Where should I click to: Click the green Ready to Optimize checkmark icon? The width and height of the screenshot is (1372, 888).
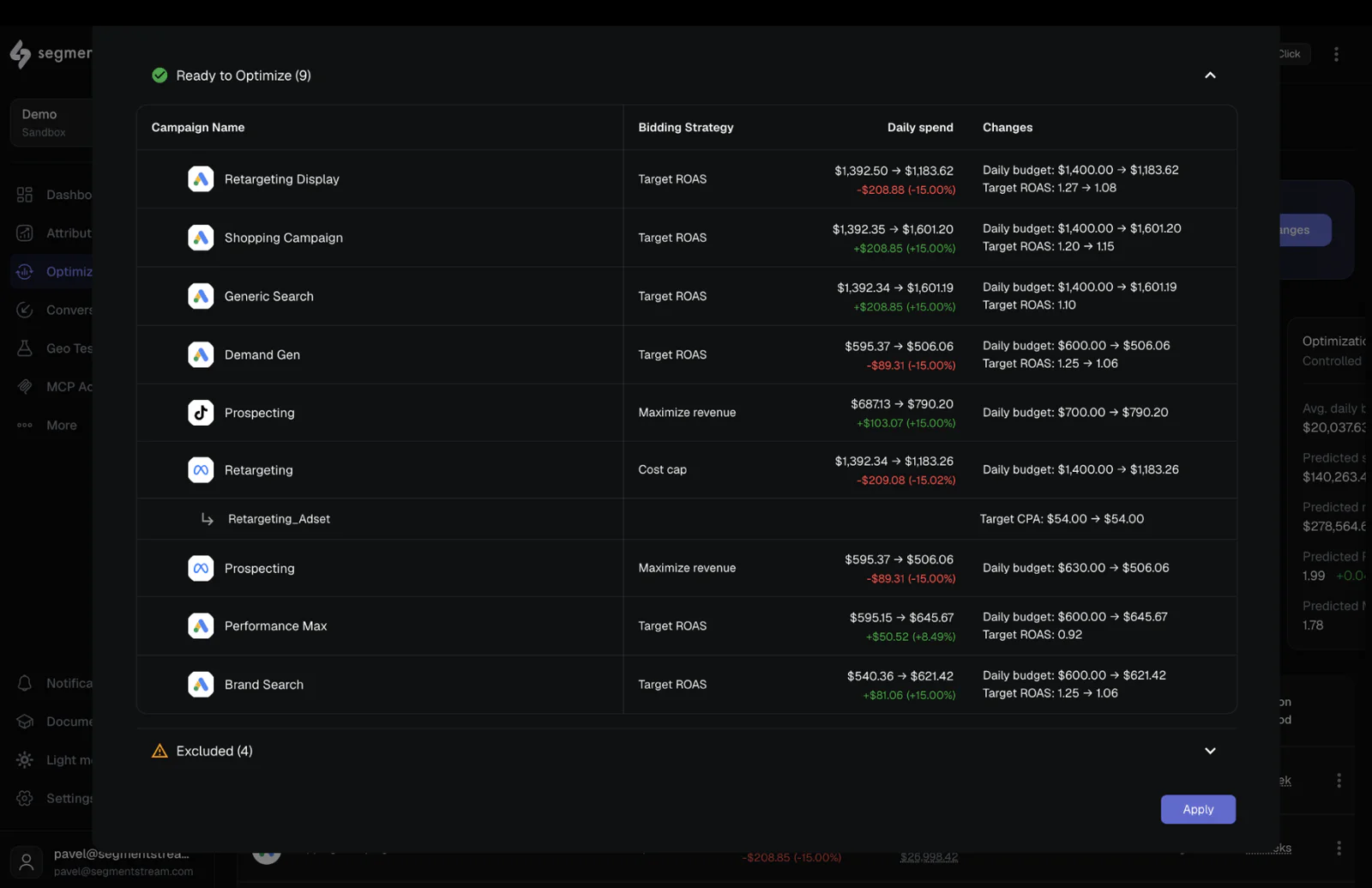pyautogui.click(x=159, y=76)
